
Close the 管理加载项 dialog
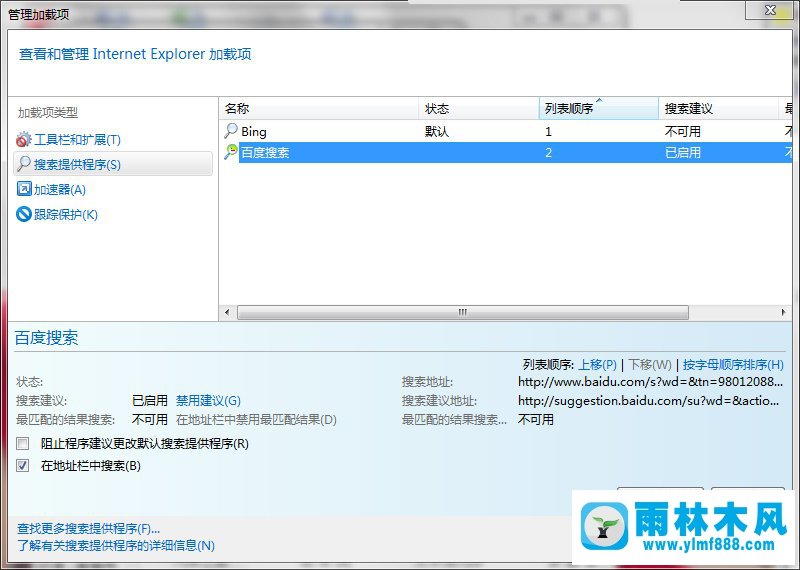pos(770,10)
